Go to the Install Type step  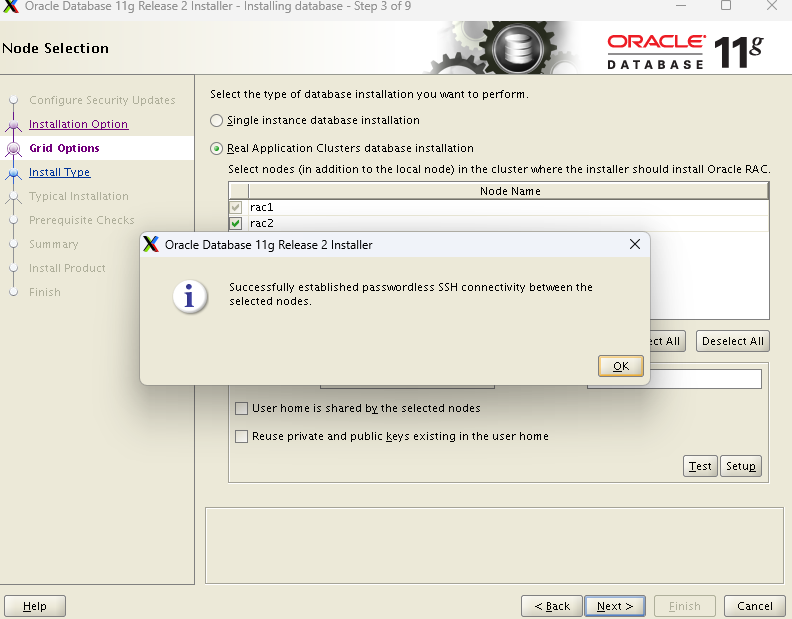[60, 172]
